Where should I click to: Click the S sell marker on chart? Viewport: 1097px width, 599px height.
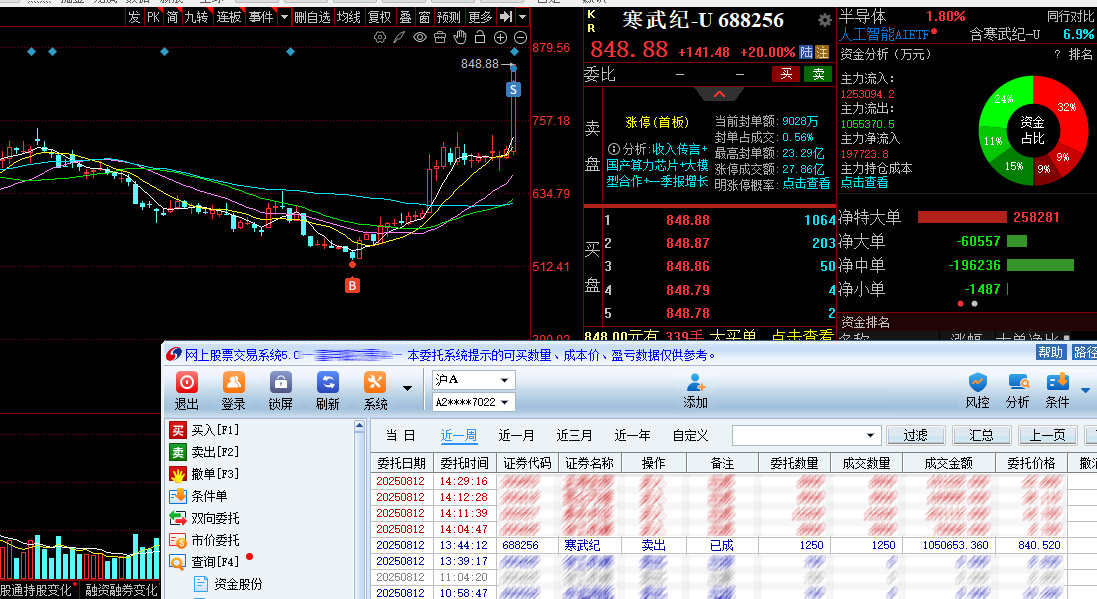(514, 90)
